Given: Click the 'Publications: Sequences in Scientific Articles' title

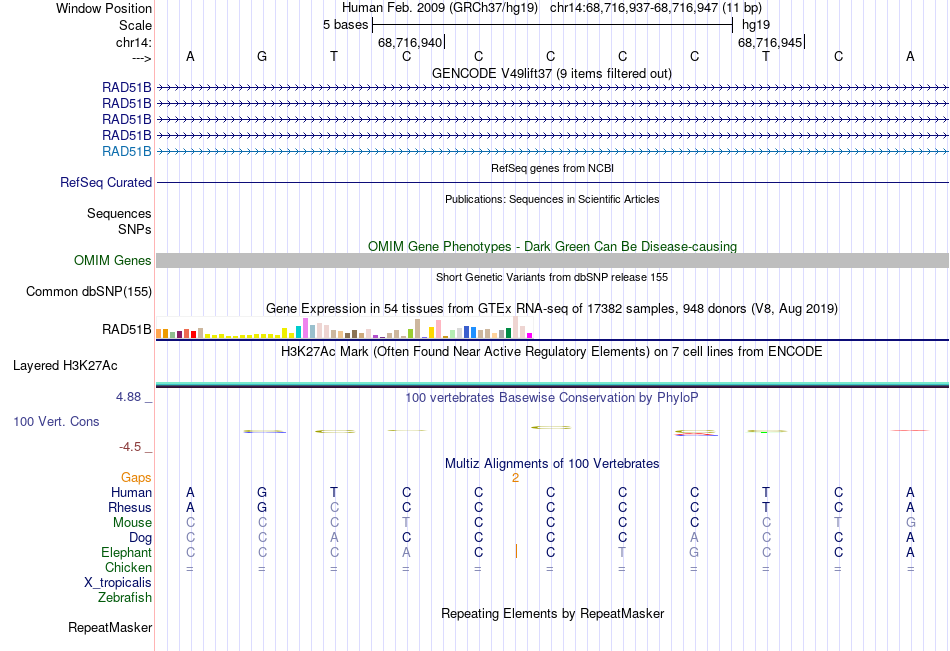Looking at the screenshot, I should tap(552, 199).
